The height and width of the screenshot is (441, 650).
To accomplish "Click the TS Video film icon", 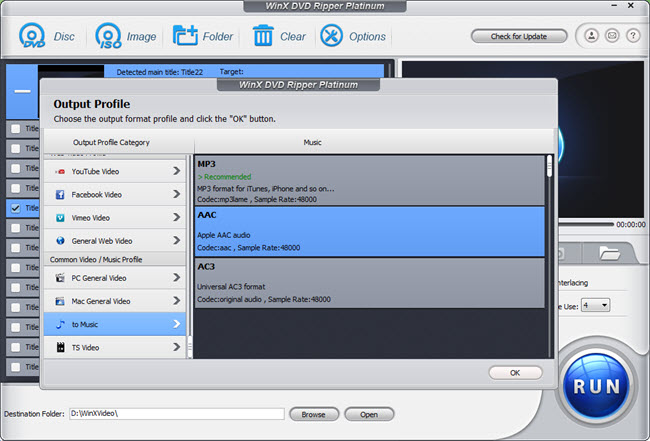I will pos(61,347).
